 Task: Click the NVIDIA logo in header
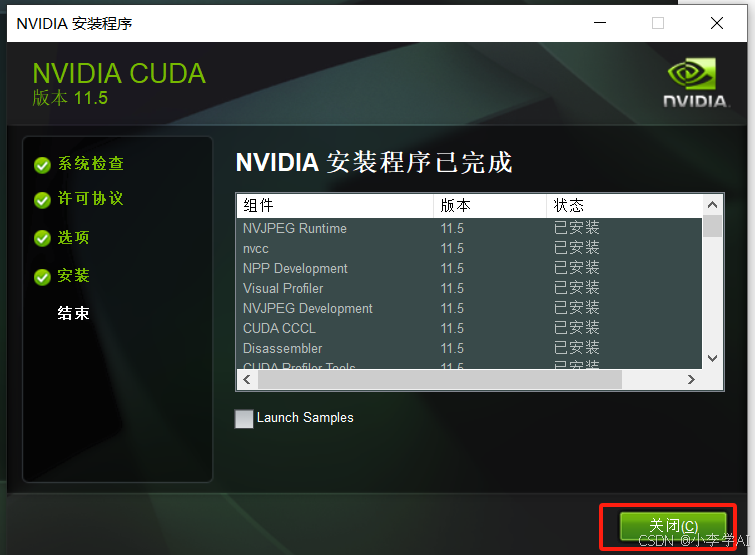tap(694, 82)
